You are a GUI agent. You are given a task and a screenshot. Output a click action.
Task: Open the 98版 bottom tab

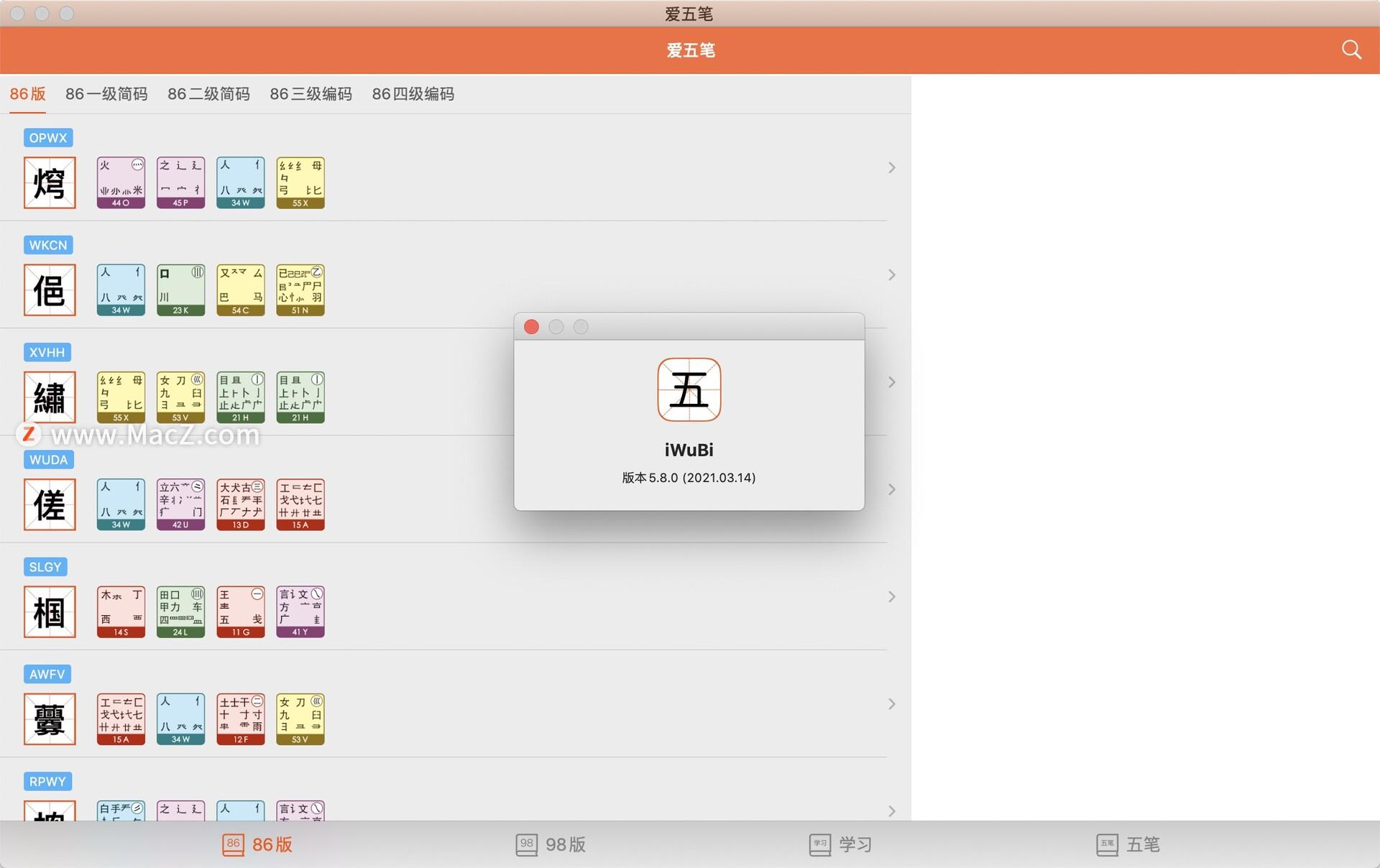pos(551,844)
